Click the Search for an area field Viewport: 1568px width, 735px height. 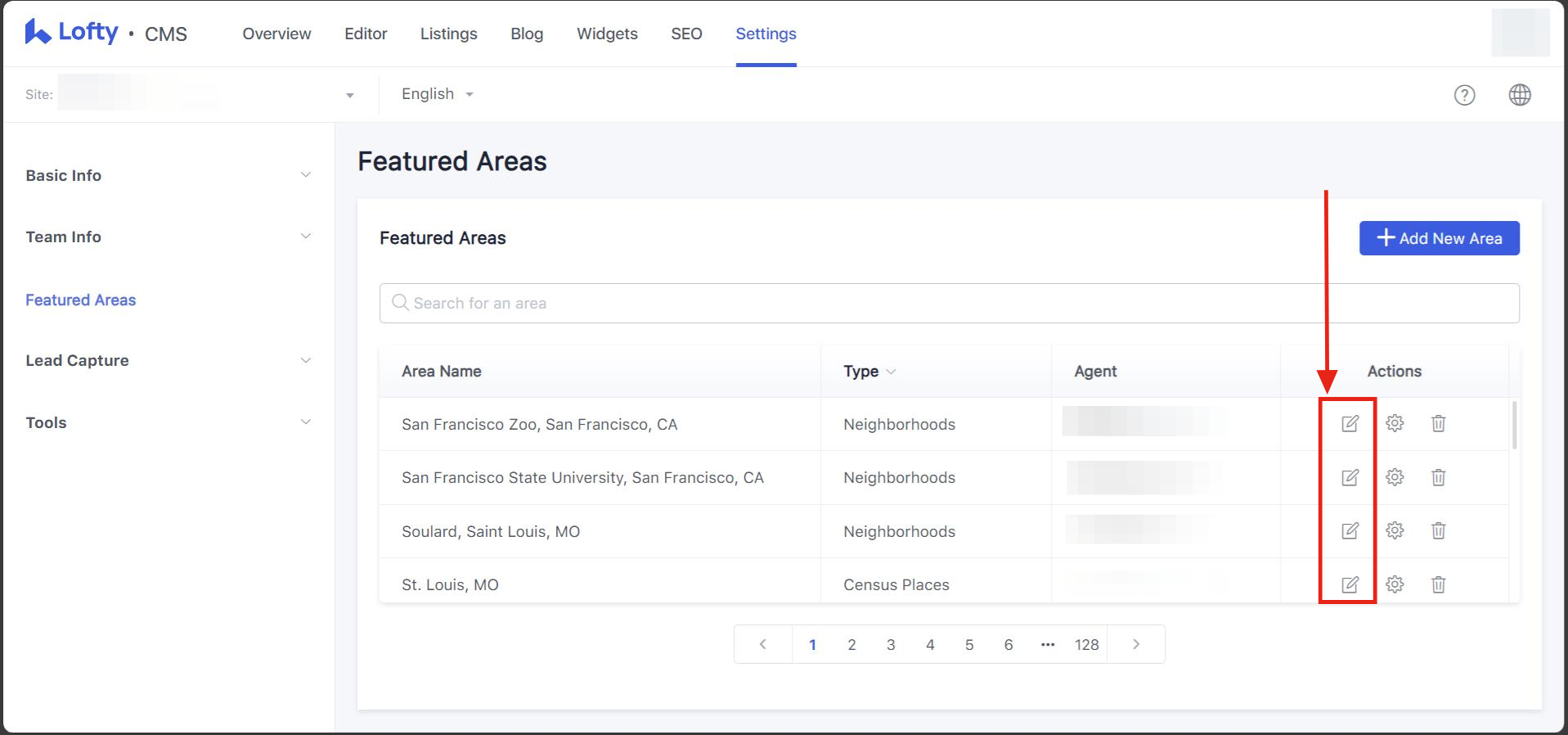point(949,303)
